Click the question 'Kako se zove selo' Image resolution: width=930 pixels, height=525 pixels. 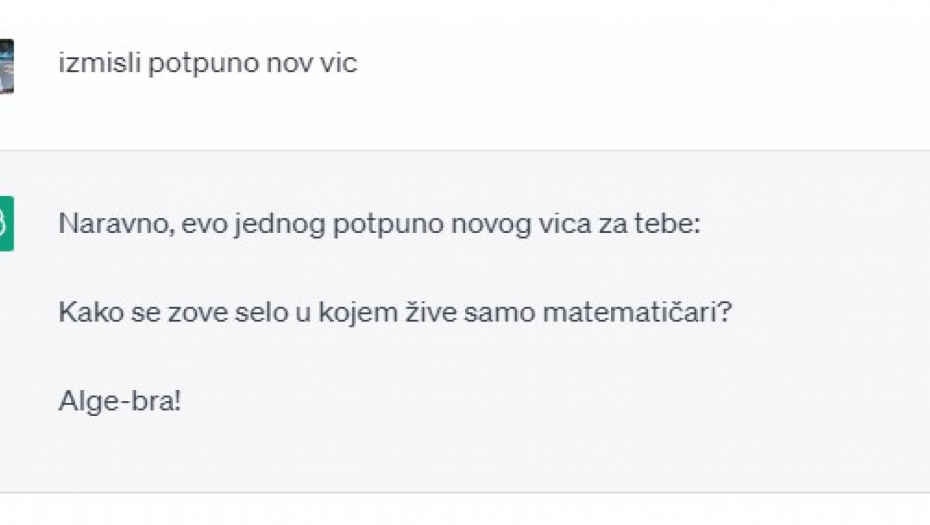[395, 313]
